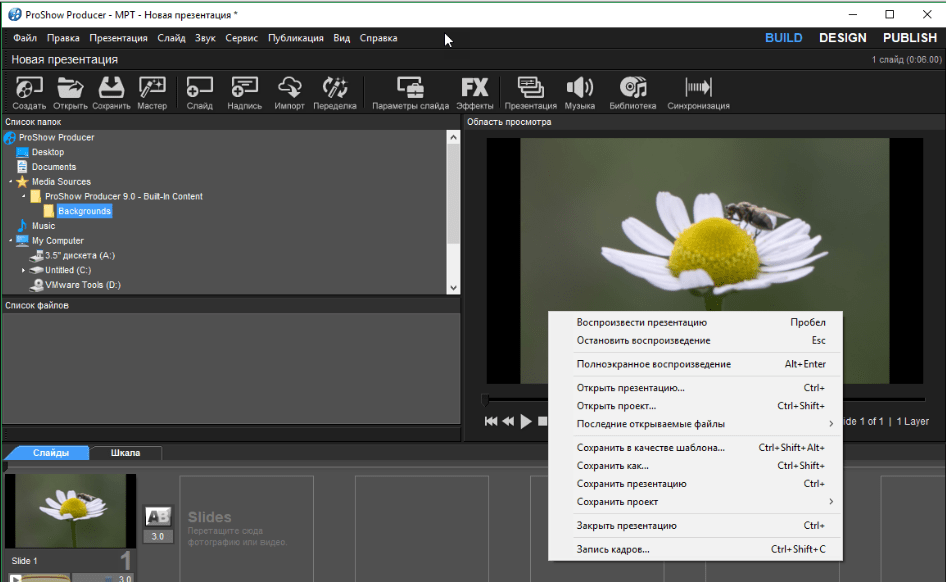This screenshot has height=582, width=946.
Task: Choose Сохранить как... in the context menu
Action: (612, 466)
